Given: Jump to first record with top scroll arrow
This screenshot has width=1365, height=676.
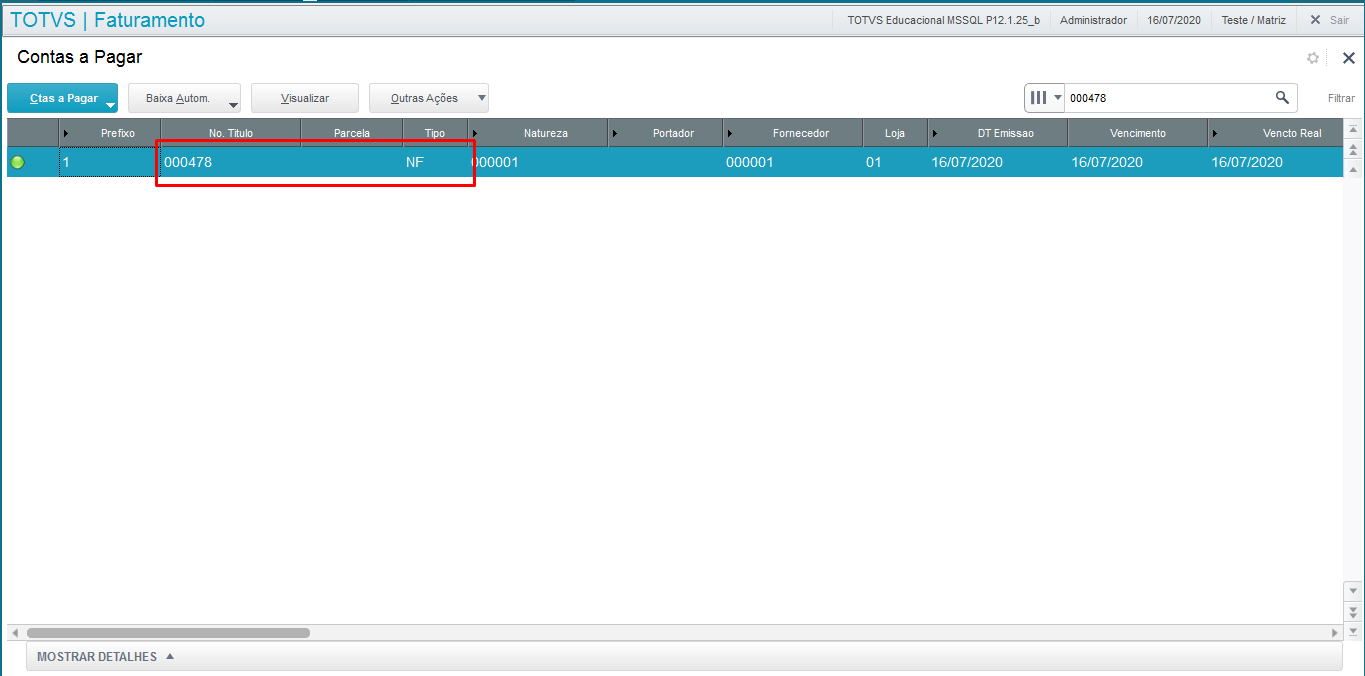Looking at the screenshot, I should (1353, 131).
